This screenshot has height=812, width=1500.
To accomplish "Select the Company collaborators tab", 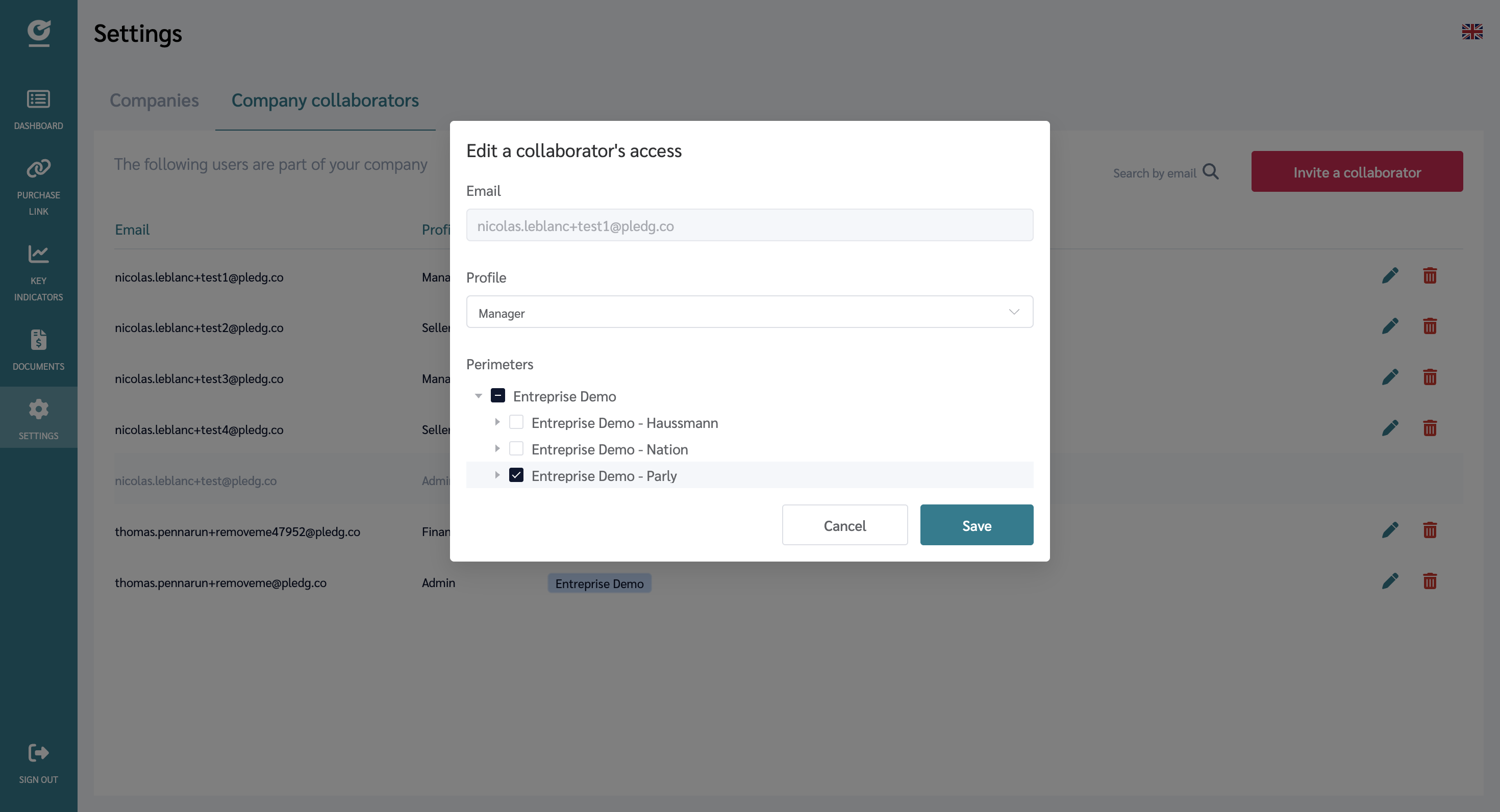I will [x=325, y=100].
